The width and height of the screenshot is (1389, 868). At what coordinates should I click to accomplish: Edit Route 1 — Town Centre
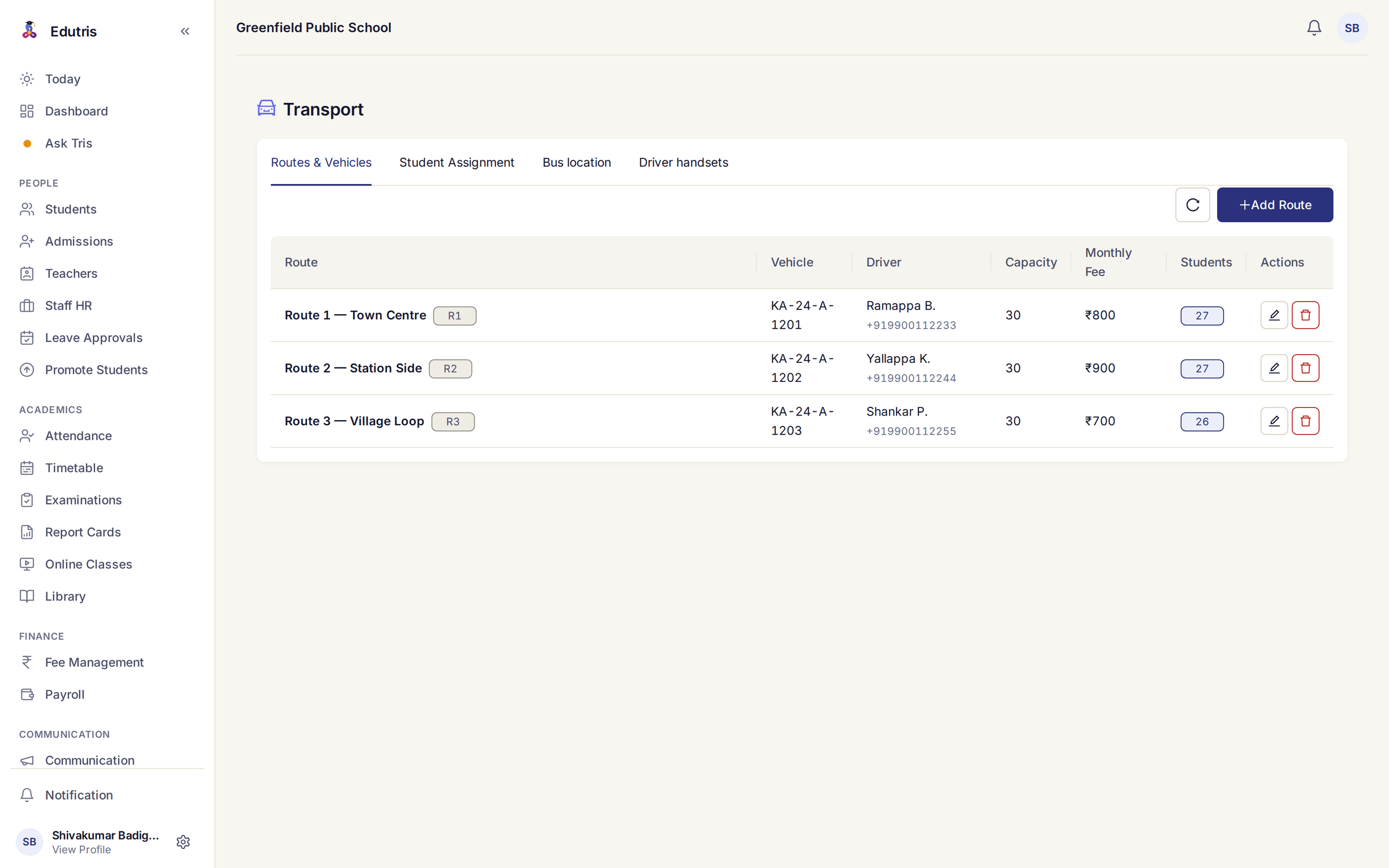coord(1274,315)
